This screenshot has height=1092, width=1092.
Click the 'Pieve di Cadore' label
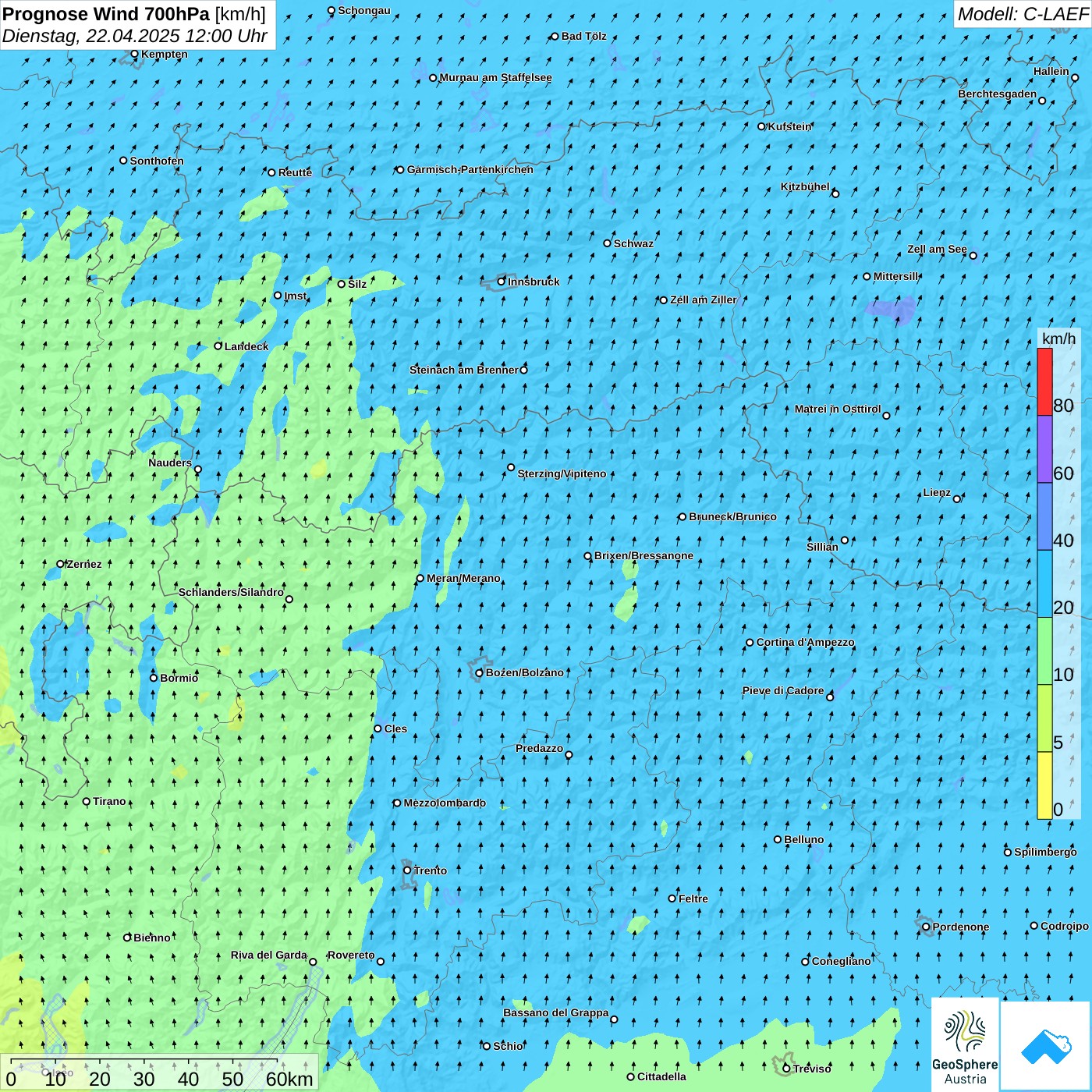tap(783, 690)
